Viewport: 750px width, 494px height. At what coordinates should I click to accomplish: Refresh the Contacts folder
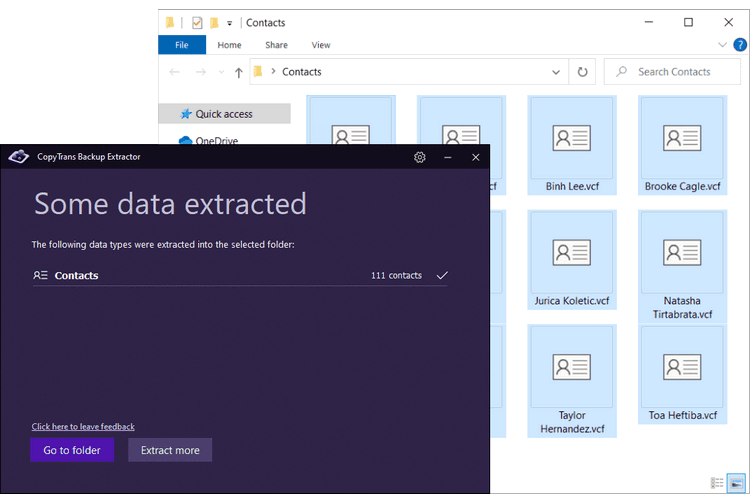point(582,72)
